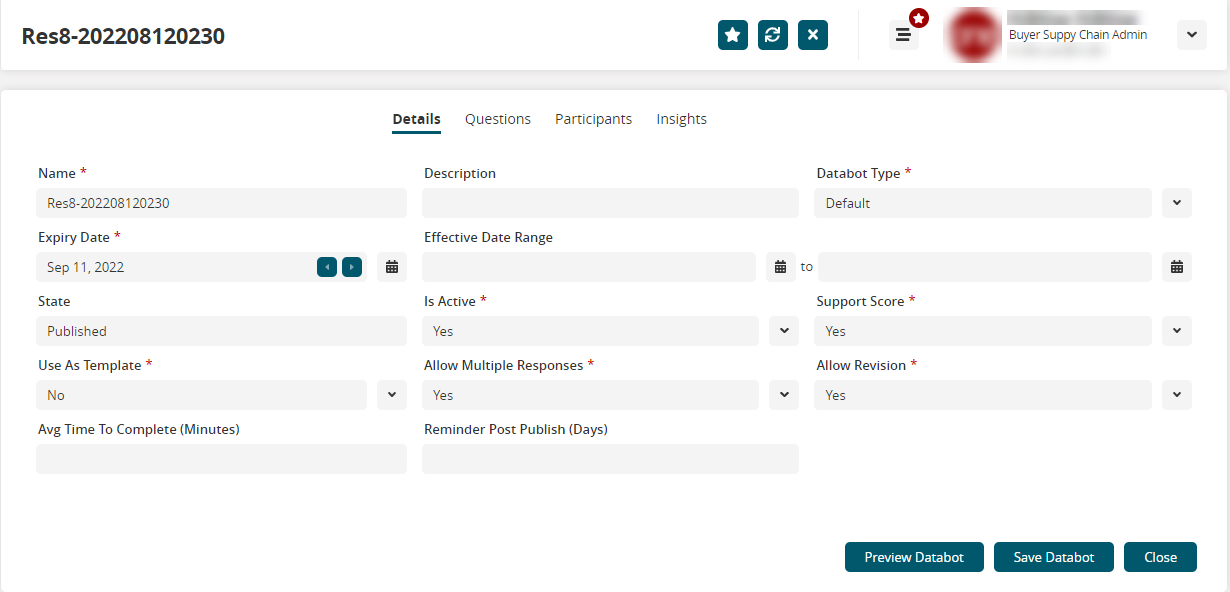The height and width of the screenshot is (592, 1230).
Task: Open the Expiry Date calendar picker
Action: (x=392, y=267)
